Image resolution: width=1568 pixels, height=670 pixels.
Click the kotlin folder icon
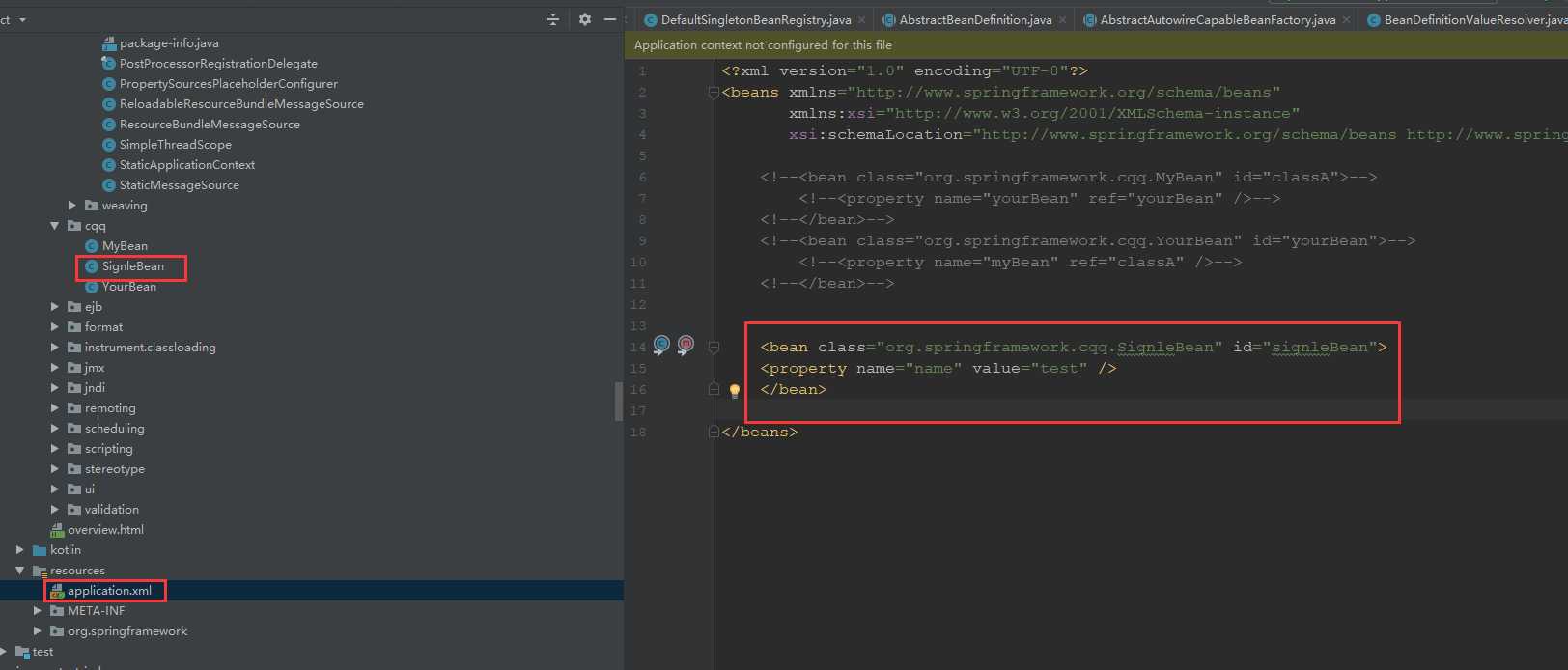point(40,550)
